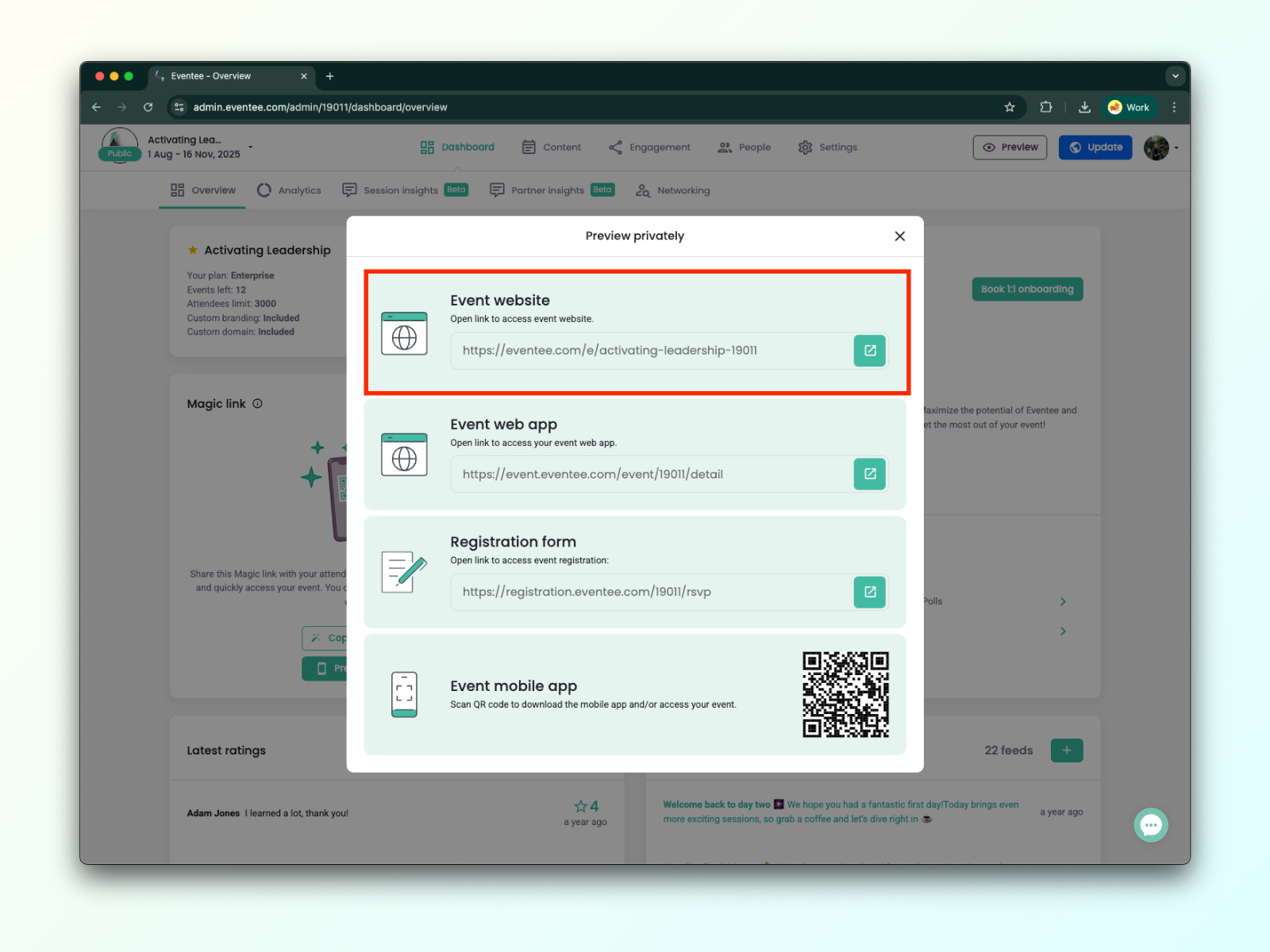Open a new browser tab
The height and width of the screenshot is (952, 1270).
point(330,76)
